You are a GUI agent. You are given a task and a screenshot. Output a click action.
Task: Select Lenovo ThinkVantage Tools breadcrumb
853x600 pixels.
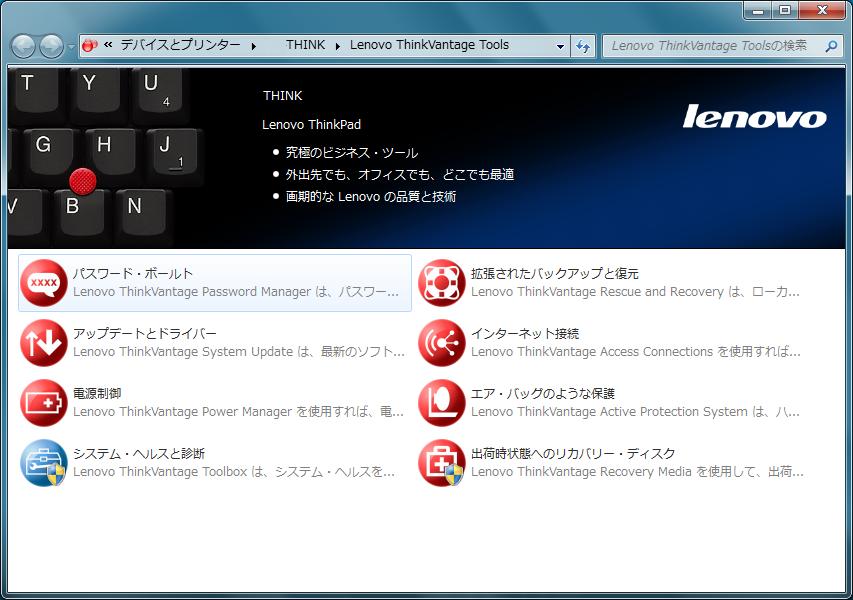pyautogui.click(x=429, y=45)
